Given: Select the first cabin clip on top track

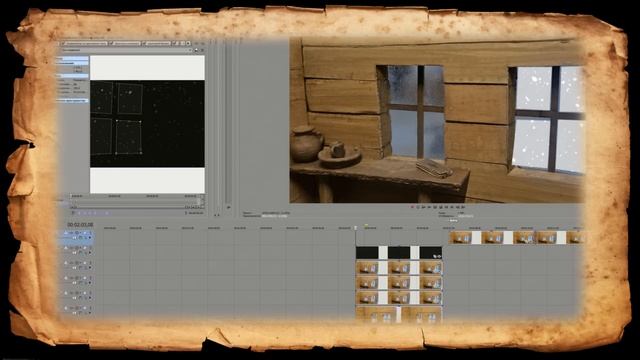Looking at the screenshot, I should (x=460, y=238).
